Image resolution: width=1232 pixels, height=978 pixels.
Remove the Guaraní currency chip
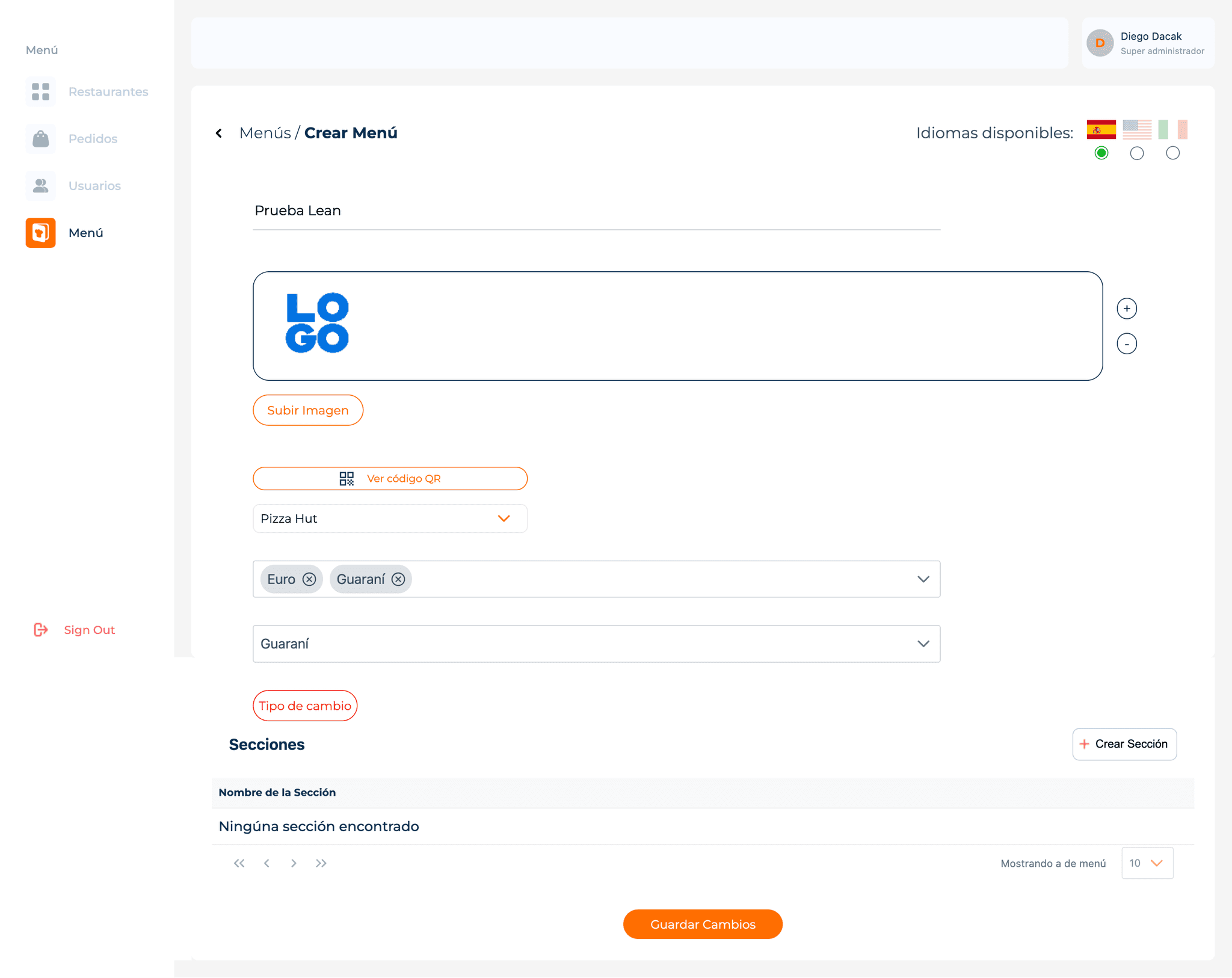pos(398,579)
